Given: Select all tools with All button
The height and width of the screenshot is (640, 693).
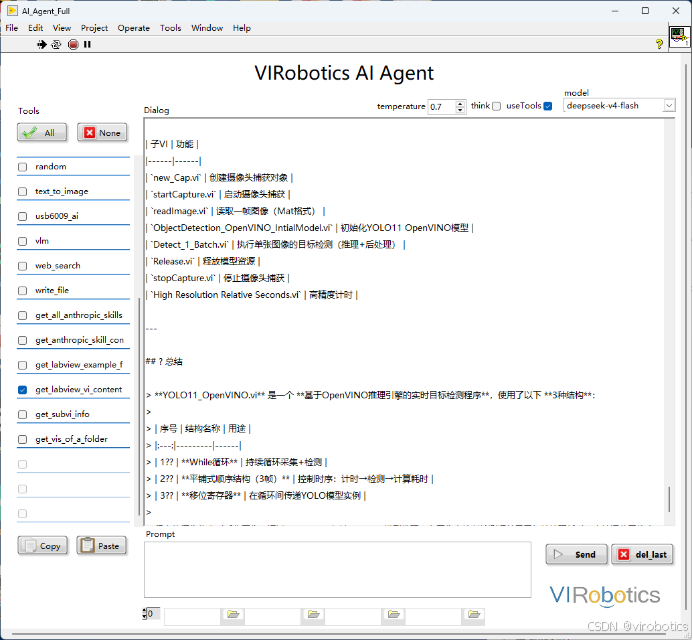Looking at the screenshot, I should click(x=42, y=133).
